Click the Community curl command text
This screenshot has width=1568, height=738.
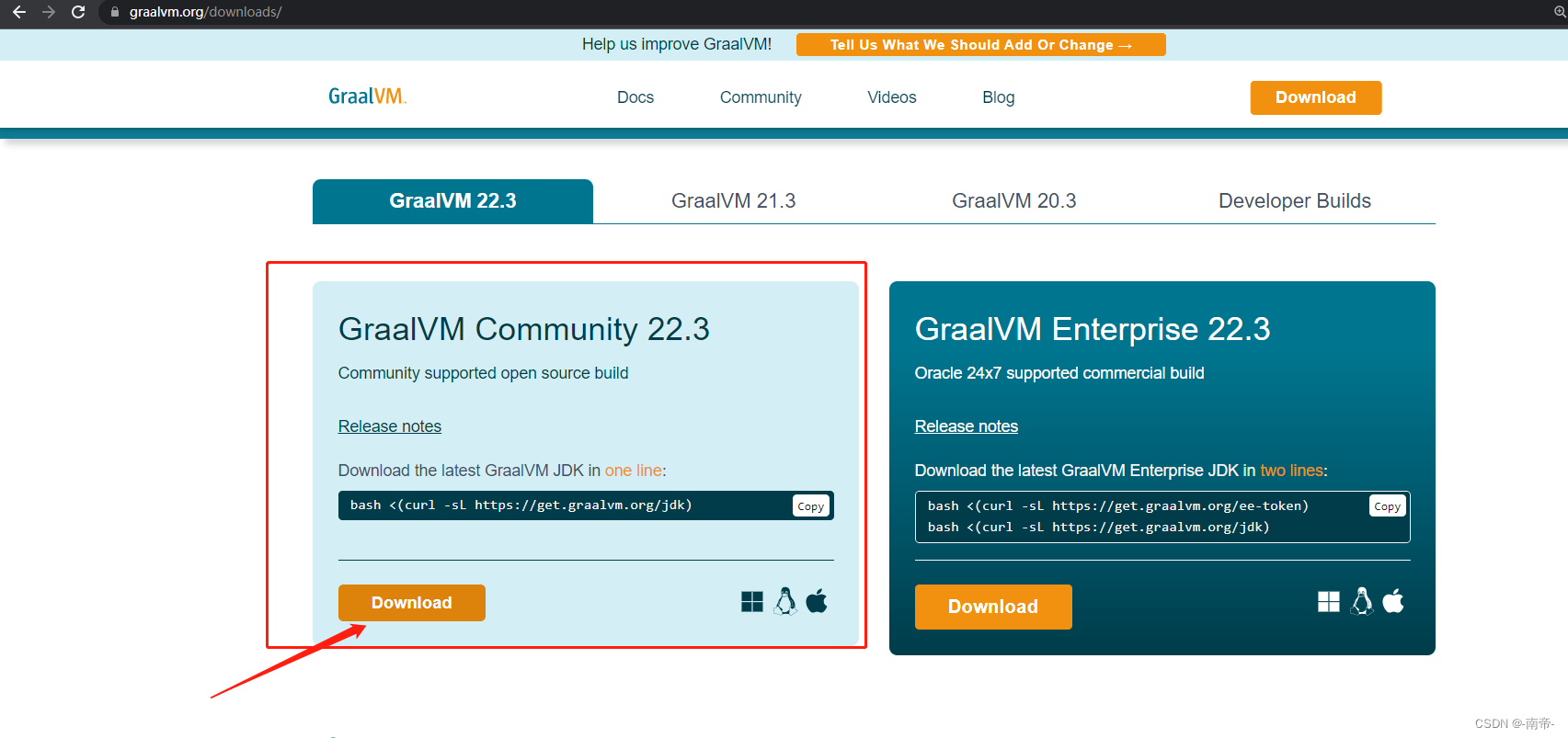(521, 505)
